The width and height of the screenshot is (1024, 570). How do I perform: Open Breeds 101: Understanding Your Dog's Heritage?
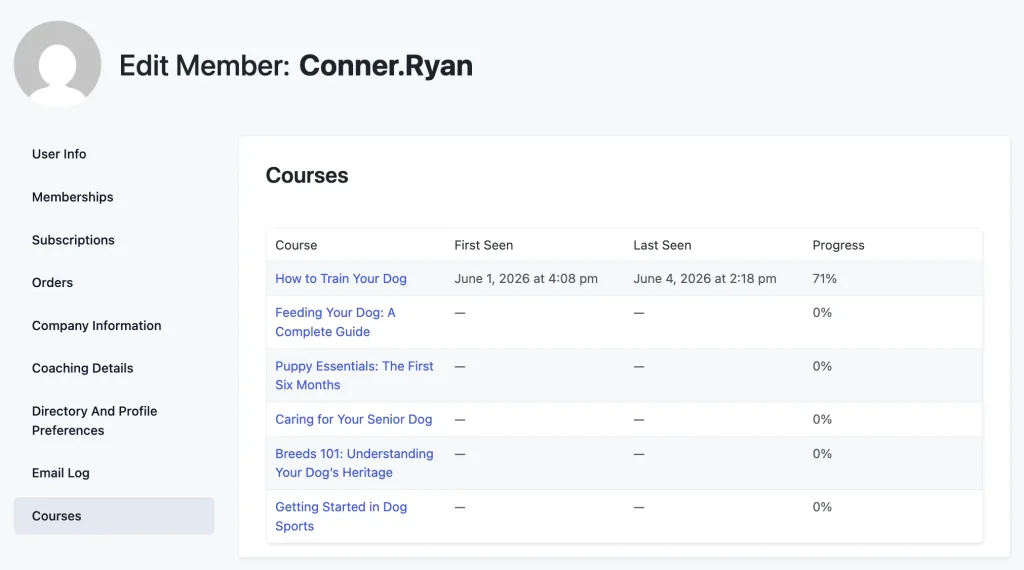(x=354, y=463)
